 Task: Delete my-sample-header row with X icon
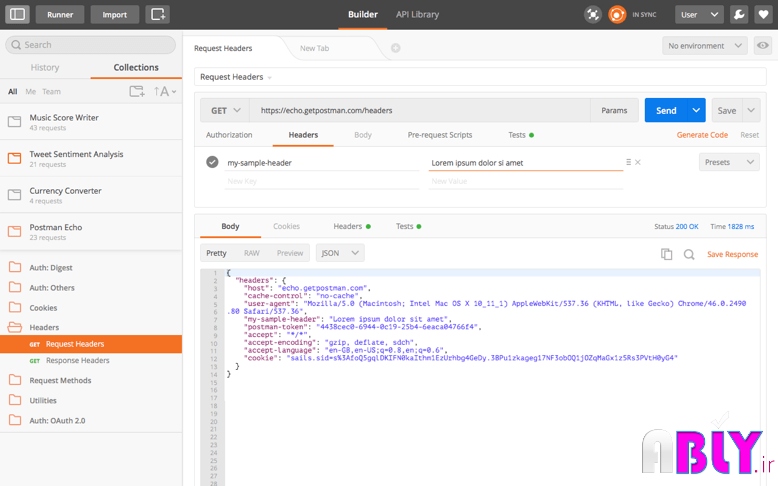(638, 162)
